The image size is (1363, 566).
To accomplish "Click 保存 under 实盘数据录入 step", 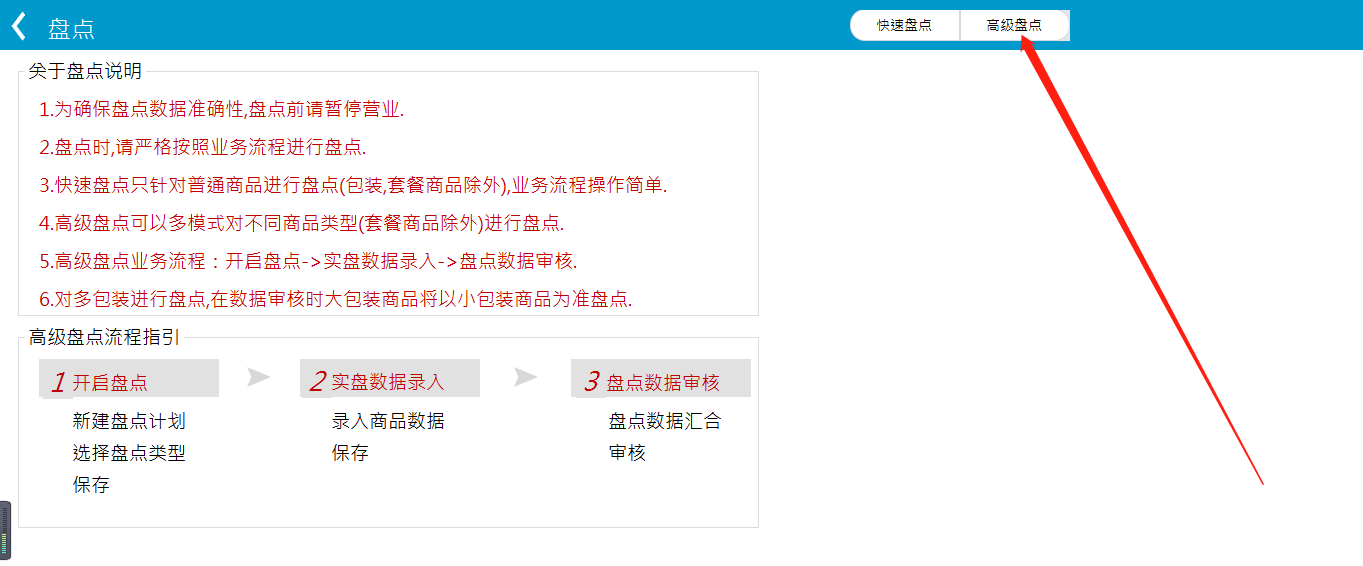I will pos(350,453).
